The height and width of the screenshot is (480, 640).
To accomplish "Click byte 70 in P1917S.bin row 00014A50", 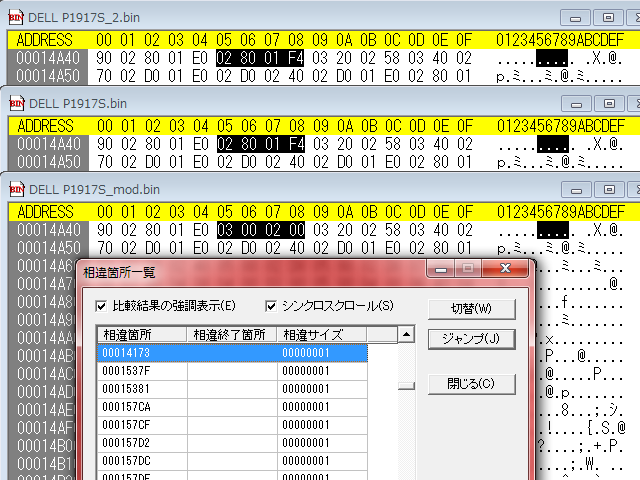I will 105,162.
